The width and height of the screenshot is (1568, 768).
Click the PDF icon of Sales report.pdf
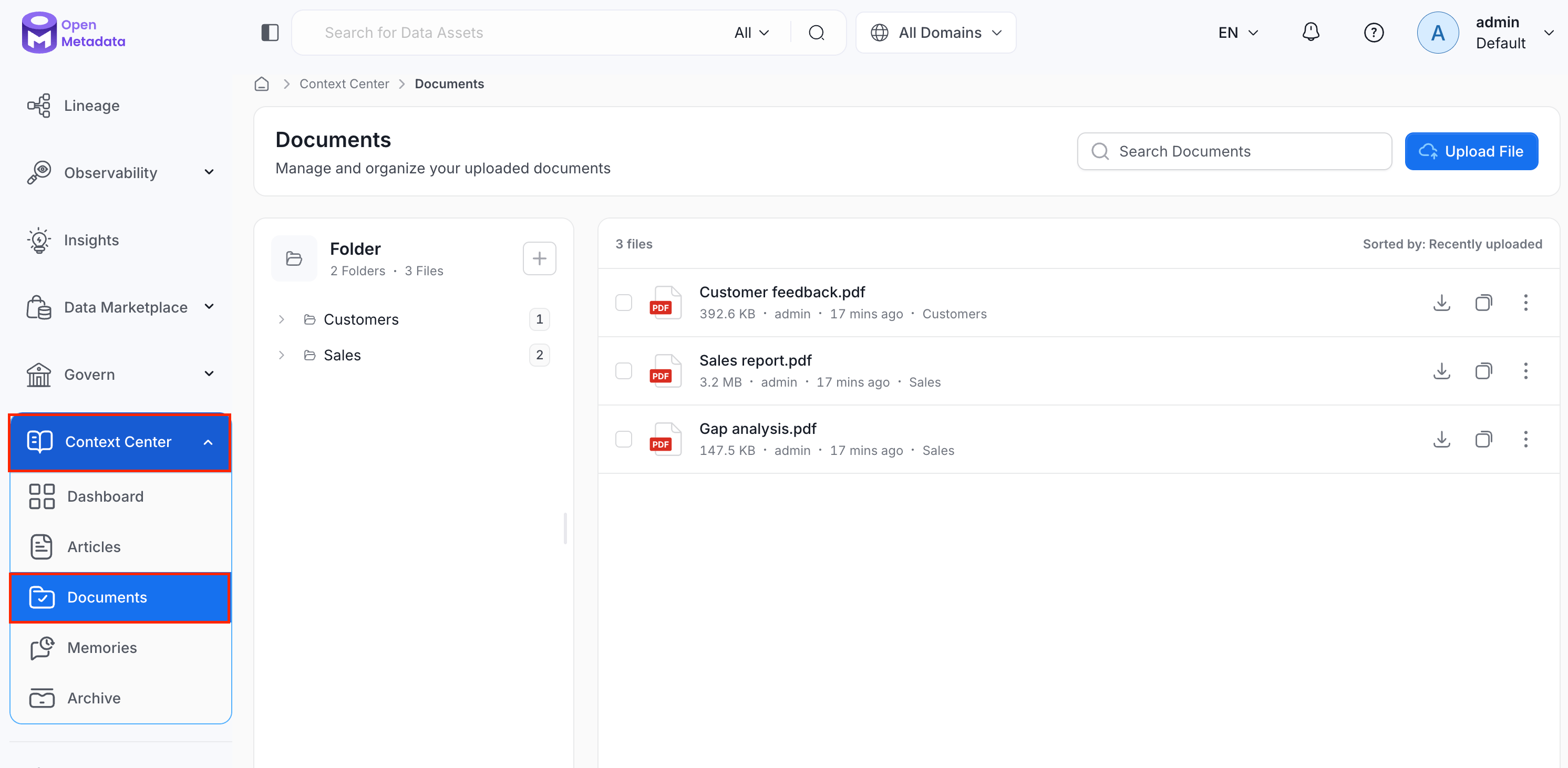665,371
